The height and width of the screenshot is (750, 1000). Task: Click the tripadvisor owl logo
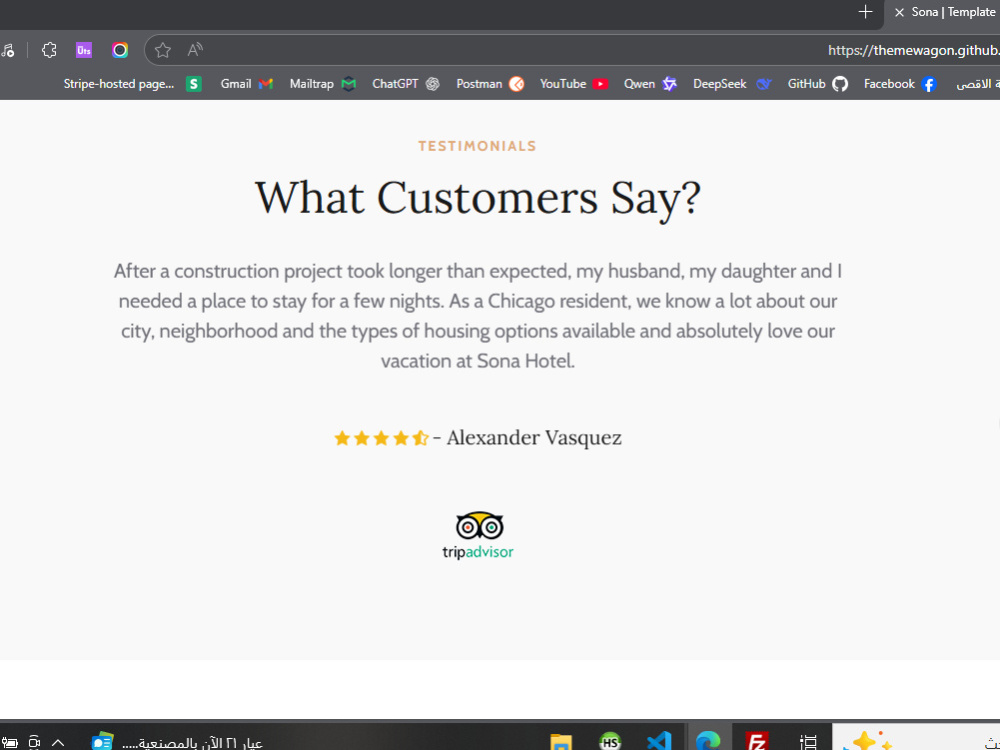(x=478, y=535)
